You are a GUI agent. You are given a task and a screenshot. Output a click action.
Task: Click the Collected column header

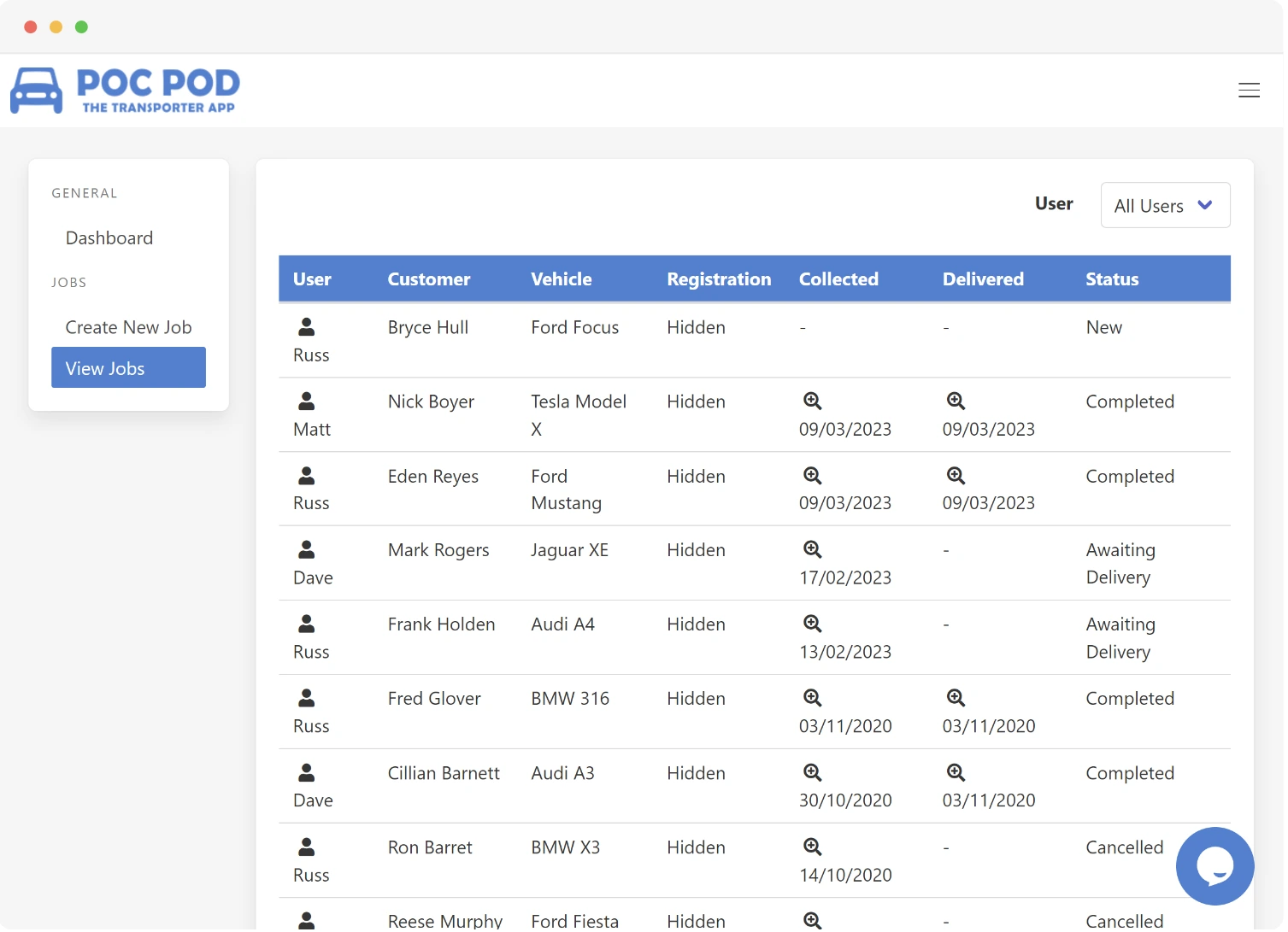(838, 278)
